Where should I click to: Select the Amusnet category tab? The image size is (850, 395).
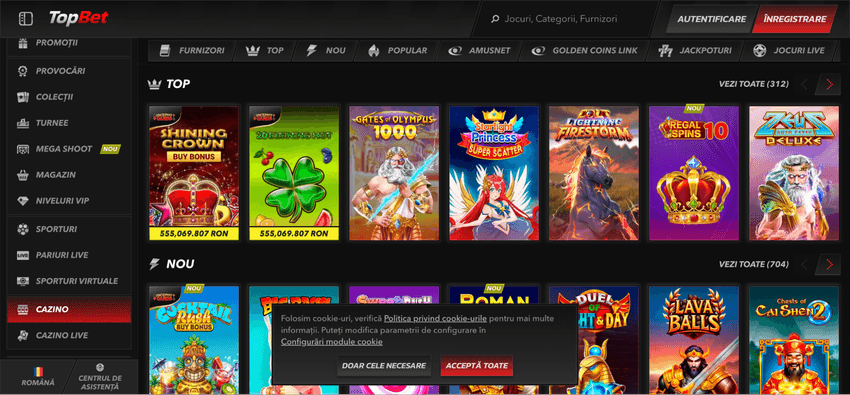tap(479, 50)
